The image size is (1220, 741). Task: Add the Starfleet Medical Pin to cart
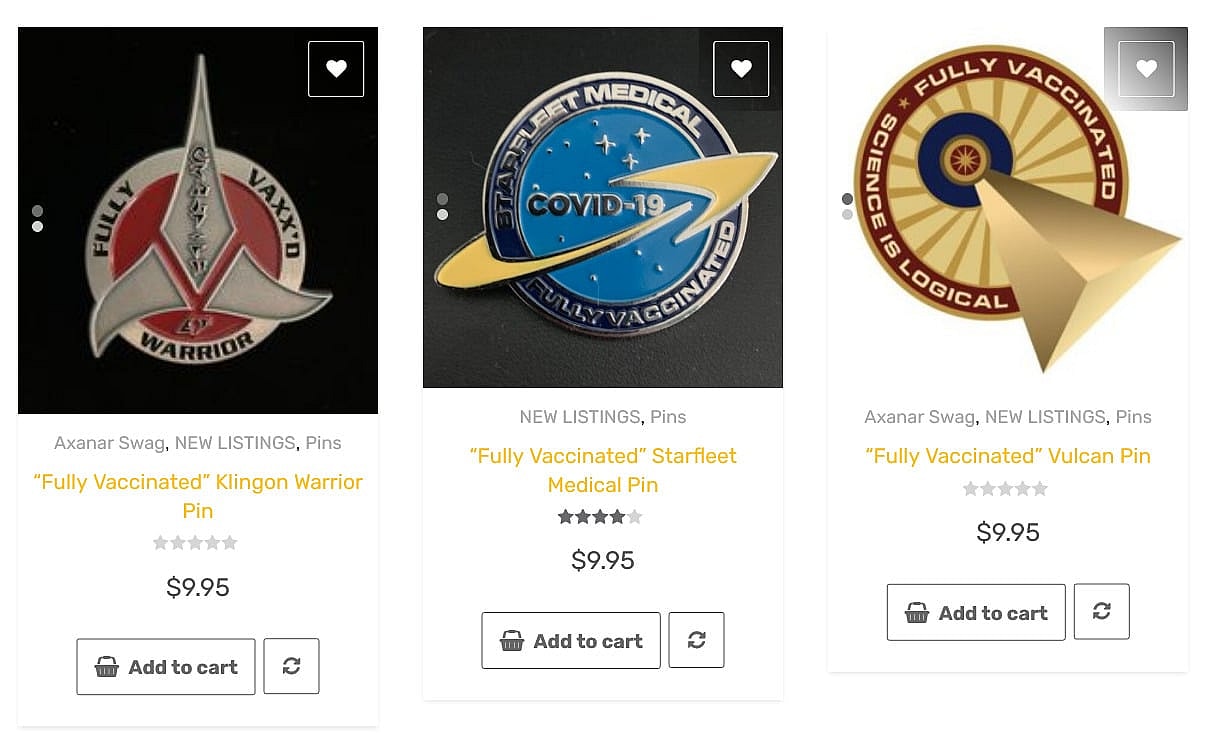coord(571,641)
